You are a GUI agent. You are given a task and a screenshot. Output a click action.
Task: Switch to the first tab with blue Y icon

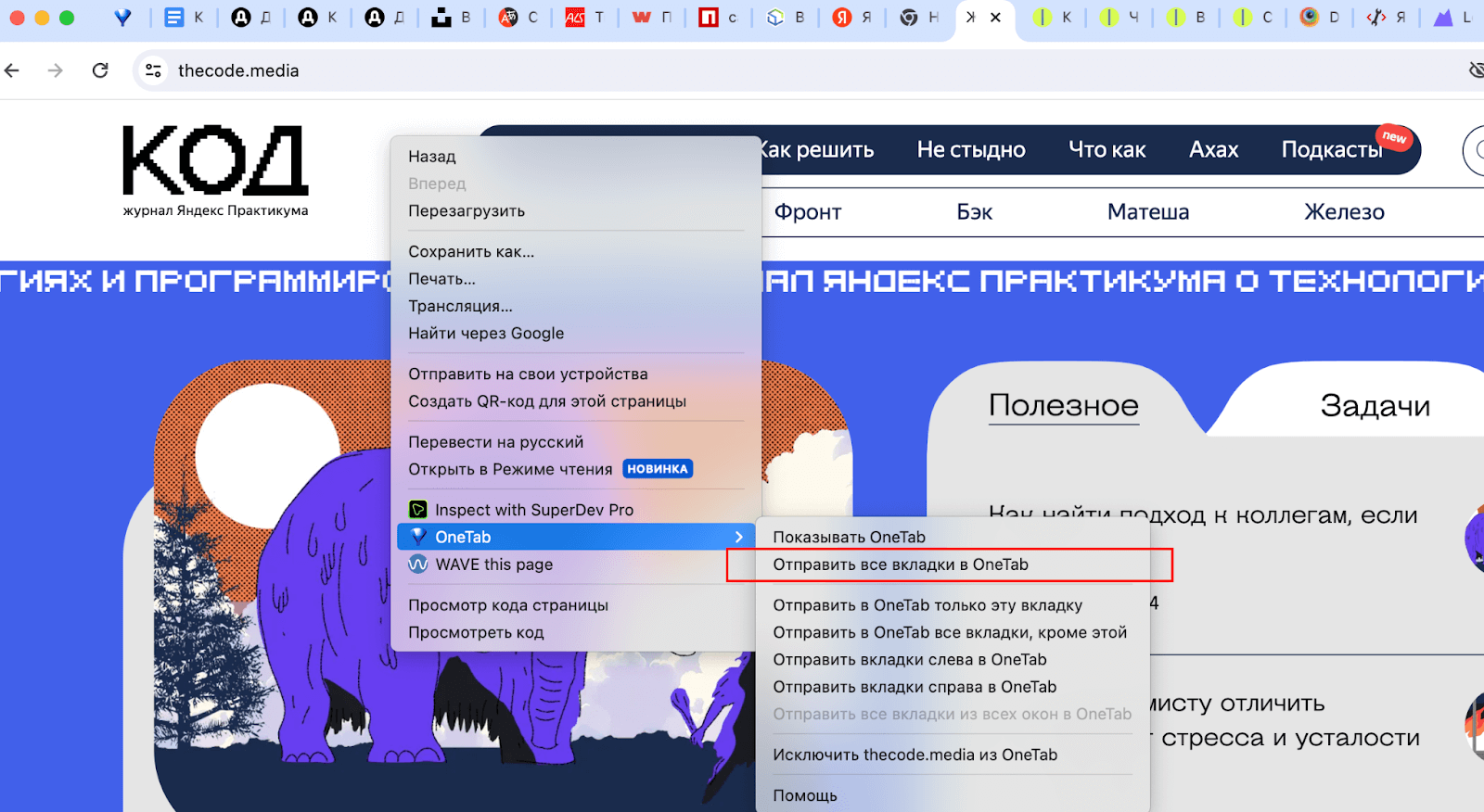[x=122, y=18]
